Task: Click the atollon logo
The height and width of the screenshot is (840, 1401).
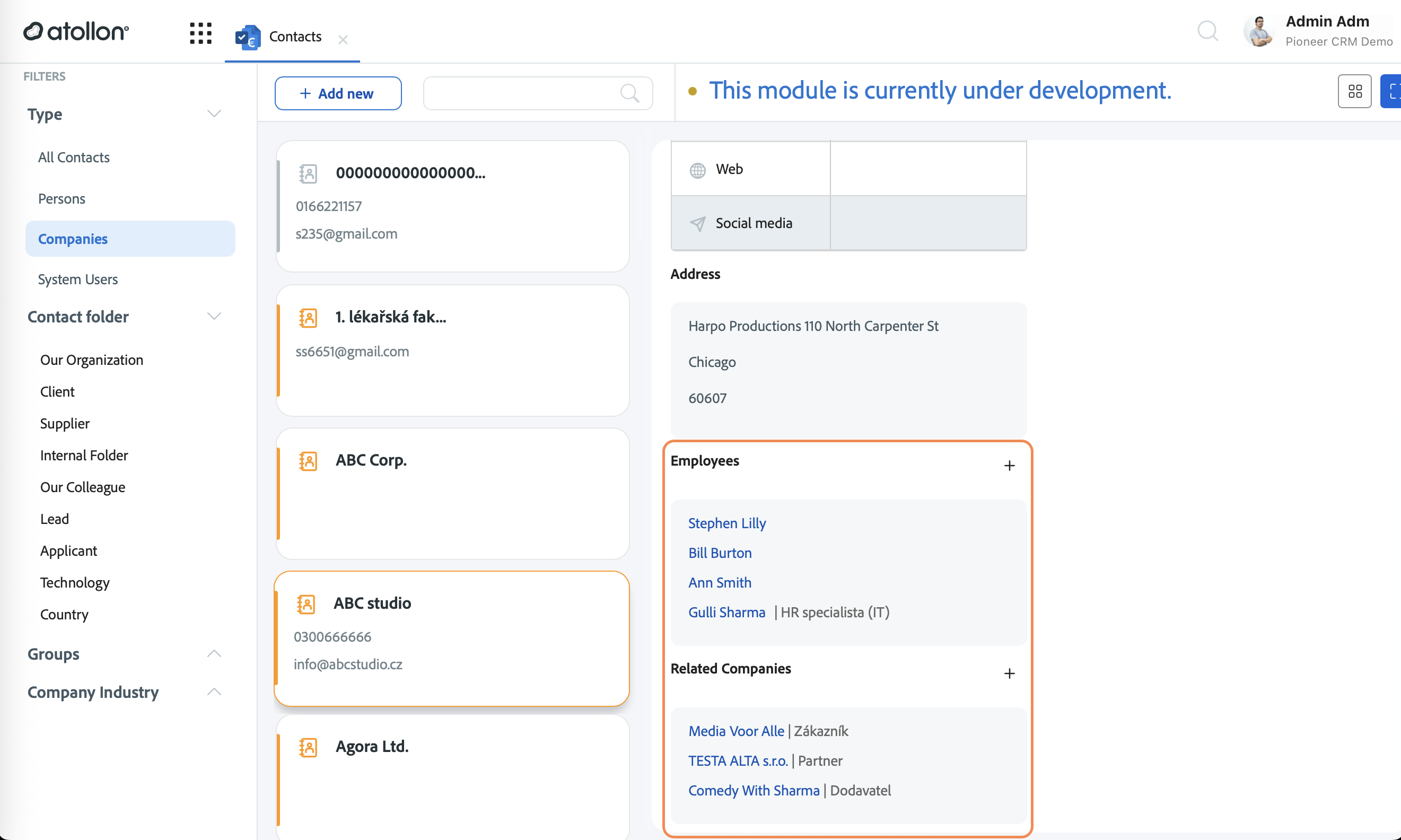Action: click(x=76, y=32)
